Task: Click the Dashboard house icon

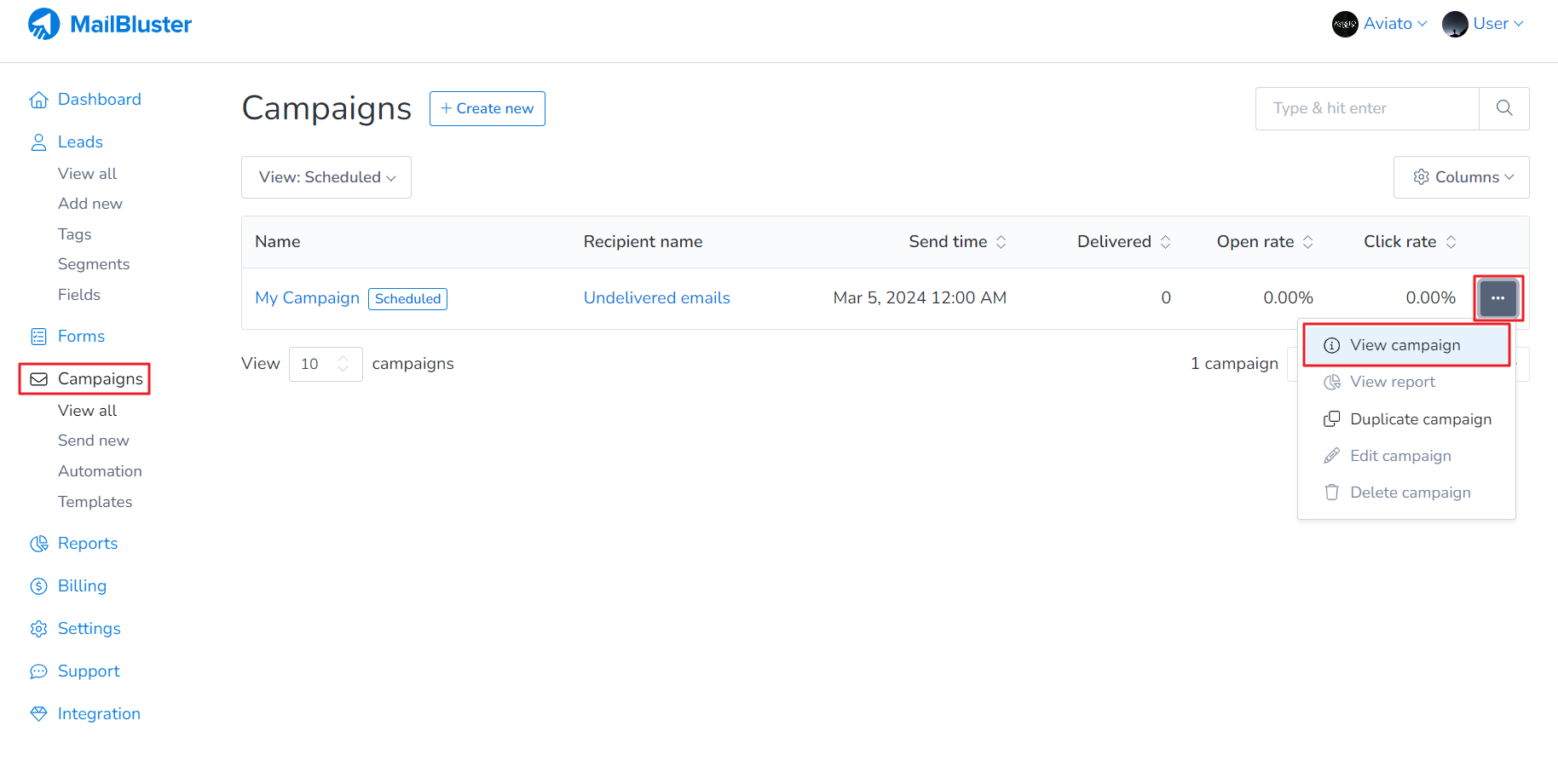Action: click(x=38, y=100)
